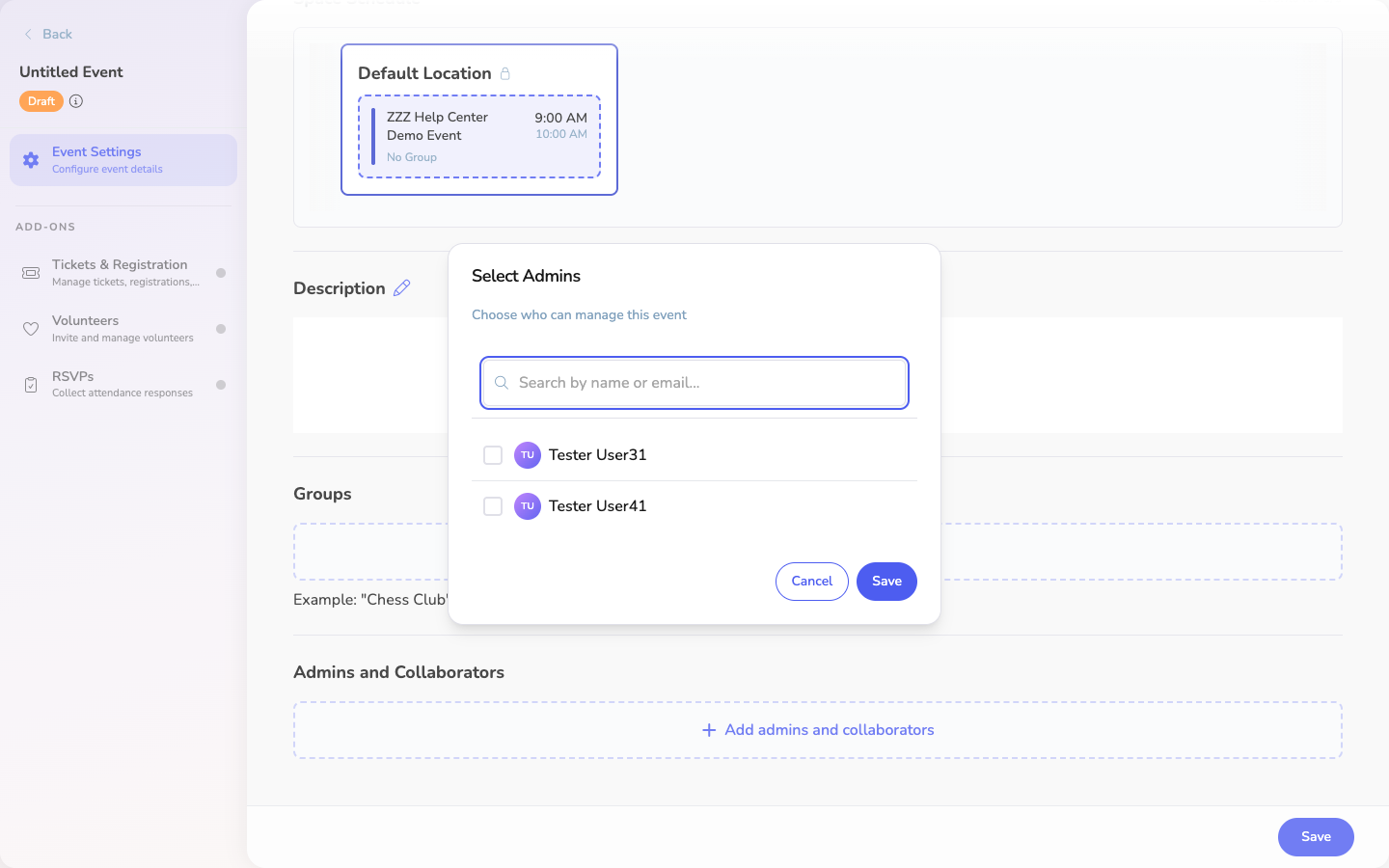Open Tickets & Registration add-on

pyautogui.click(x=123, y=273)
